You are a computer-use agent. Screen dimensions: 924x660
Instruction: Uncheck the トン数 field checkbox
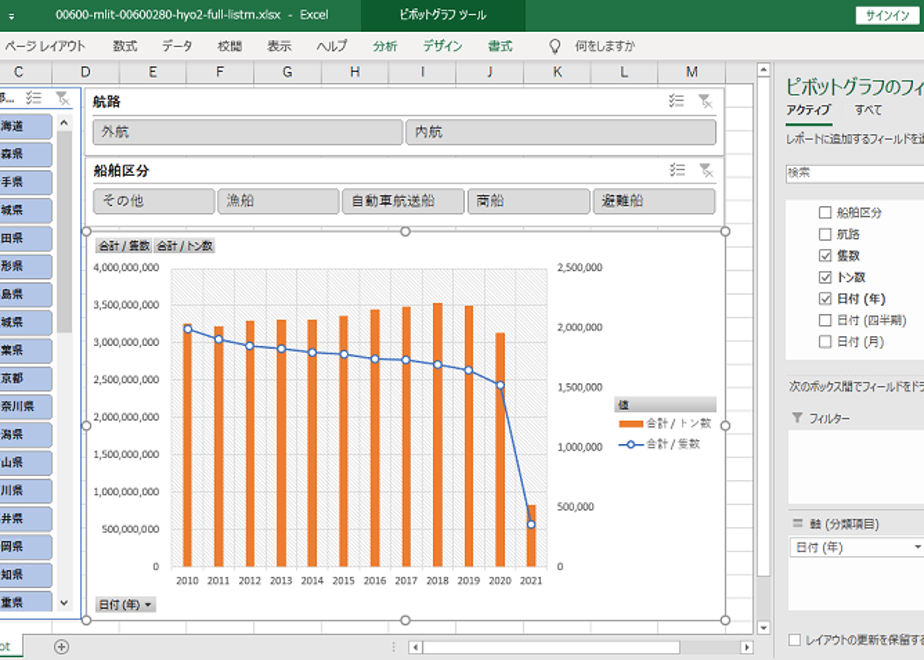825,277
